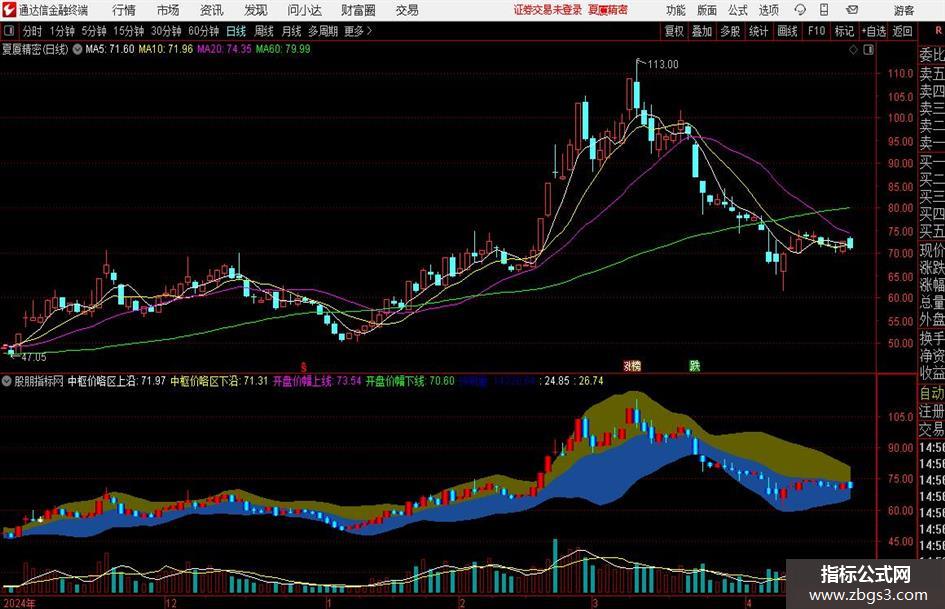Click the 返回 back button
Screen dimensions: 945x609
[x=902, y=31]
